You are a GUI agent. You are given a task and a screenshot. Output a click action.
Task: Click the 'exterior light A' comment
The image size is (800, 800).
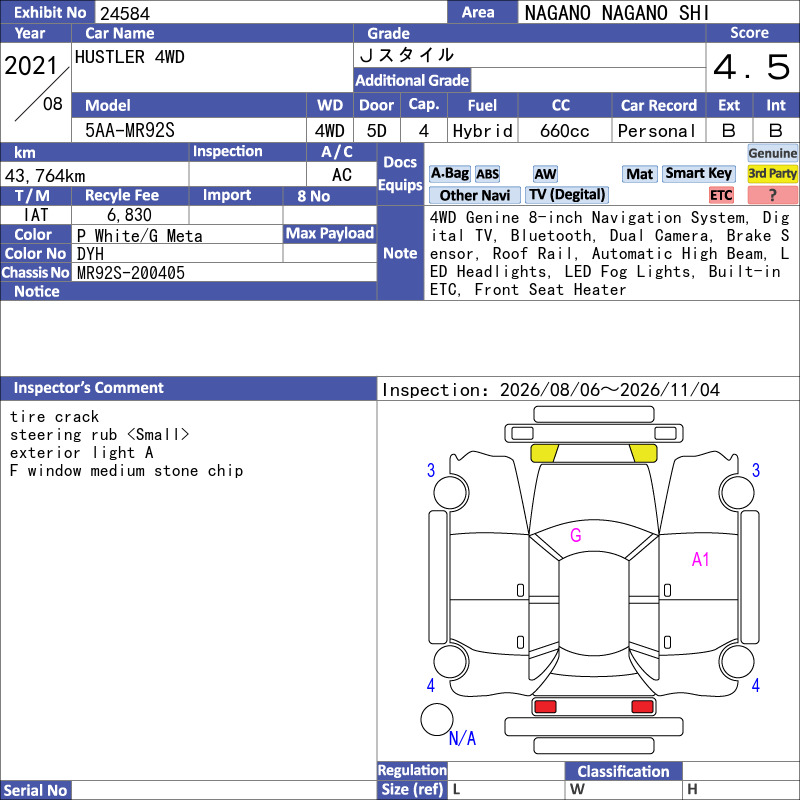(81, 453)
